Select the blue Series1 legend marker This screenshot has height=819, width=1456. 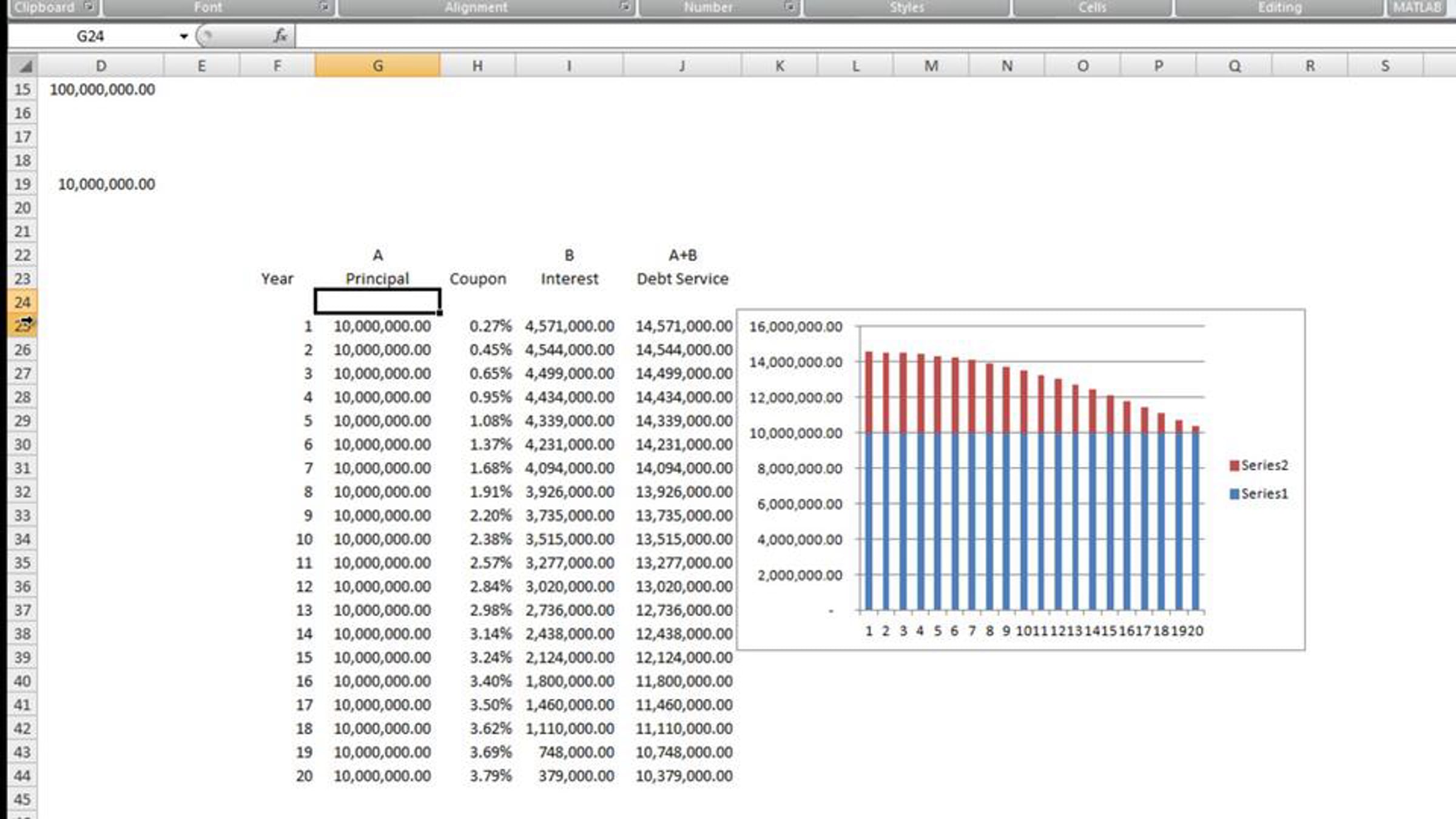coord(1234,494)
